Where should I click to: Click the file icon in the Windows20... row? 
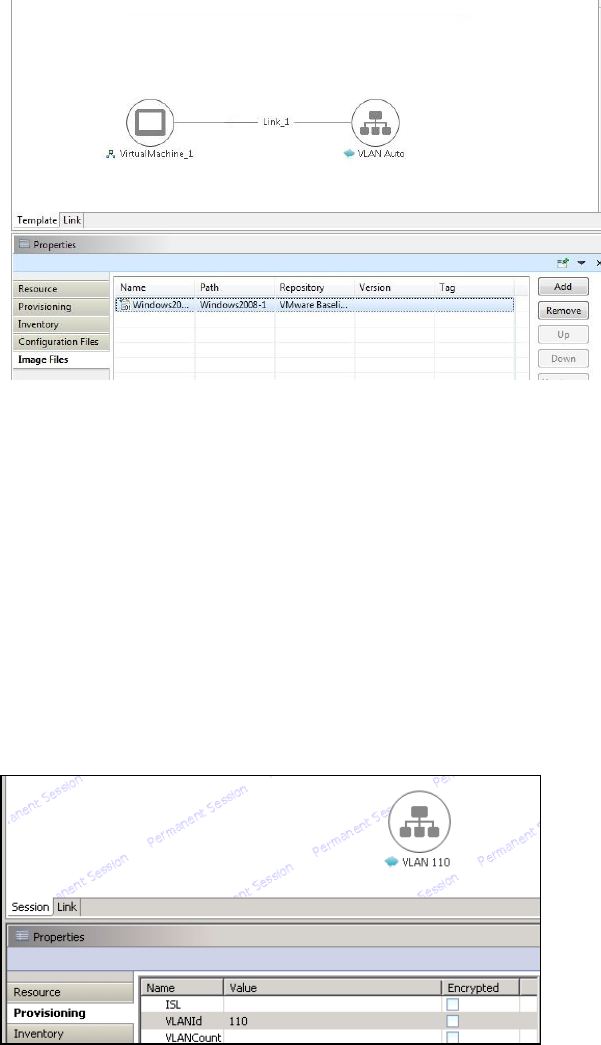[124, 305]
